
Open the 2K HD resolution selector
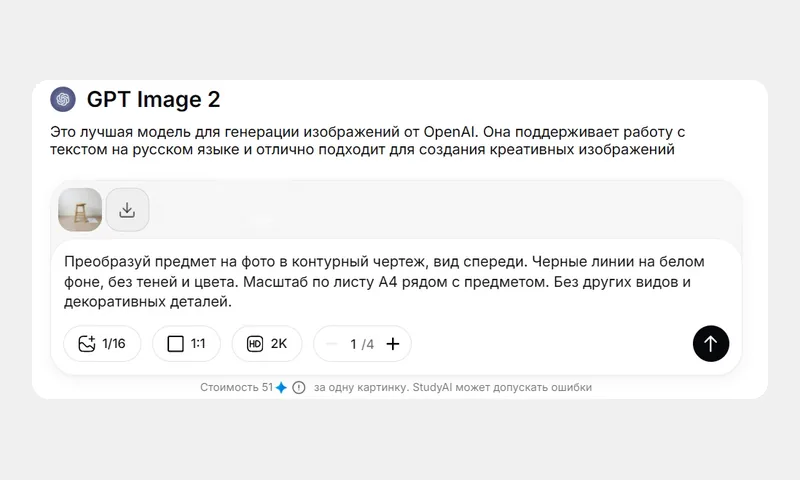(267, 344)
